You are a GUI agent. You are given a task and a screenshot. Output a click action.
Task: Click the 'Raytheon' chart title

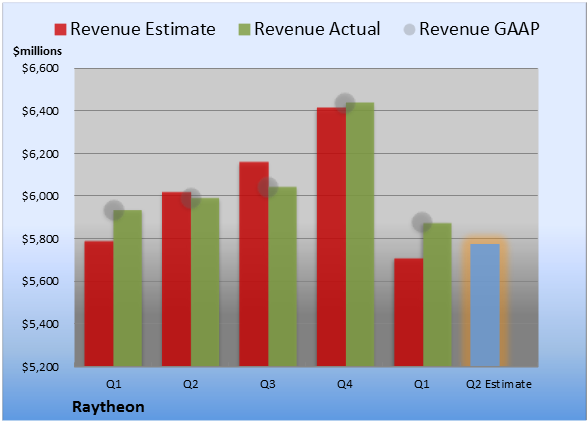tap(108, 407)
